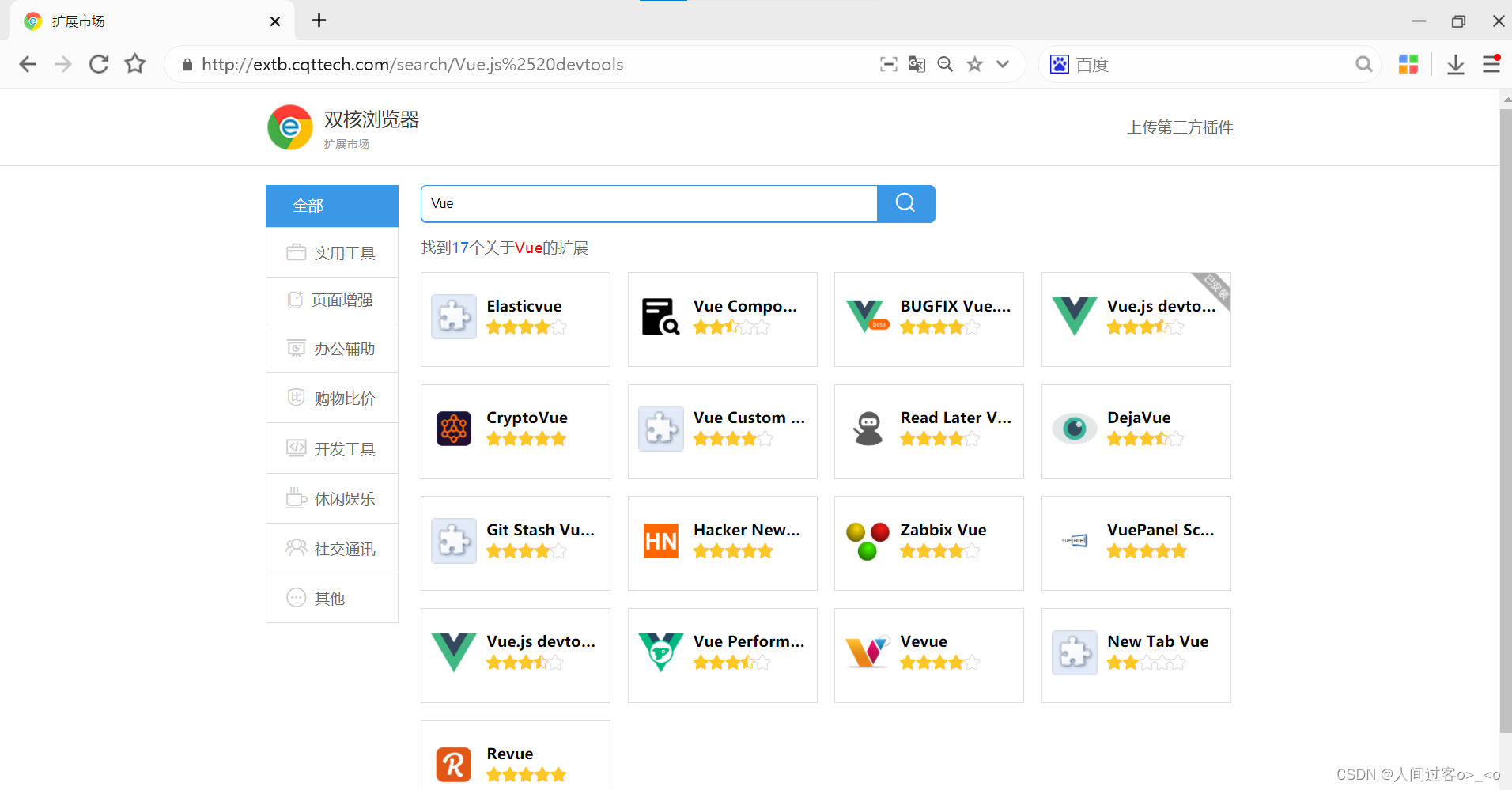Screen dimensions: 1512x790
Task: Select the 社交通讯 category
Action: click(332, 548)
